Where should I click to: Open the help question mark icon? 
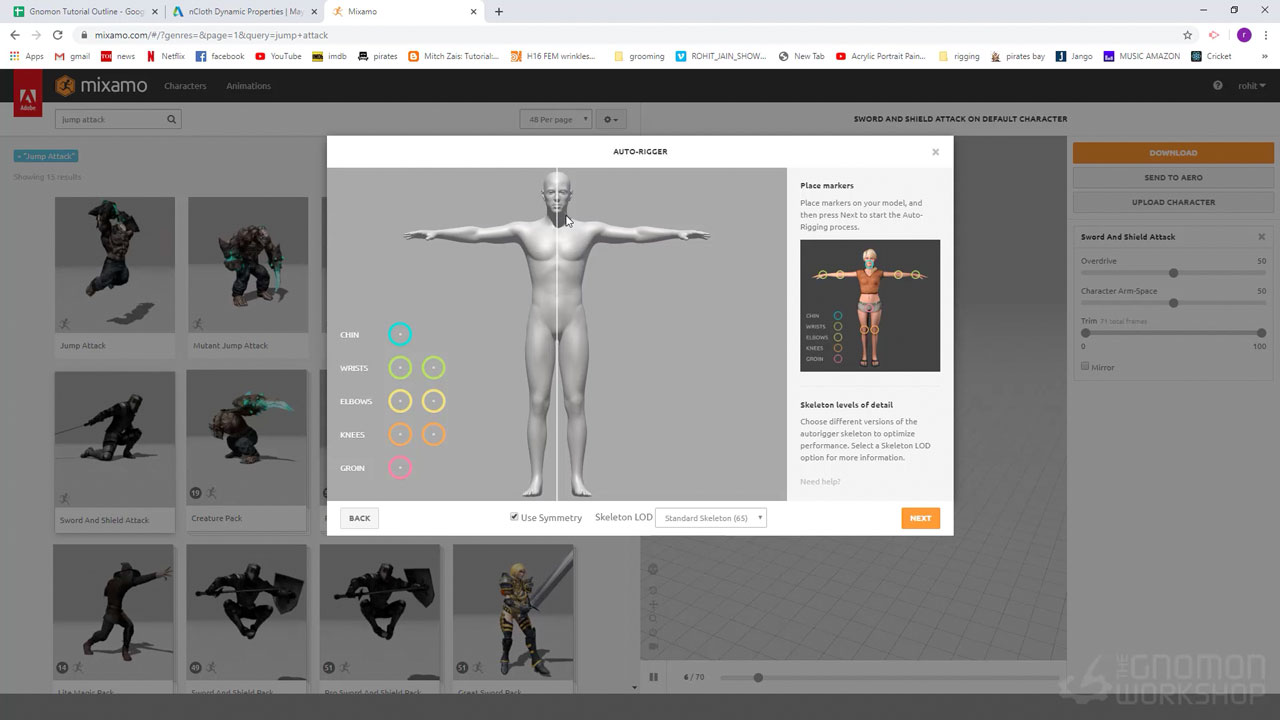click(1217, 86)
